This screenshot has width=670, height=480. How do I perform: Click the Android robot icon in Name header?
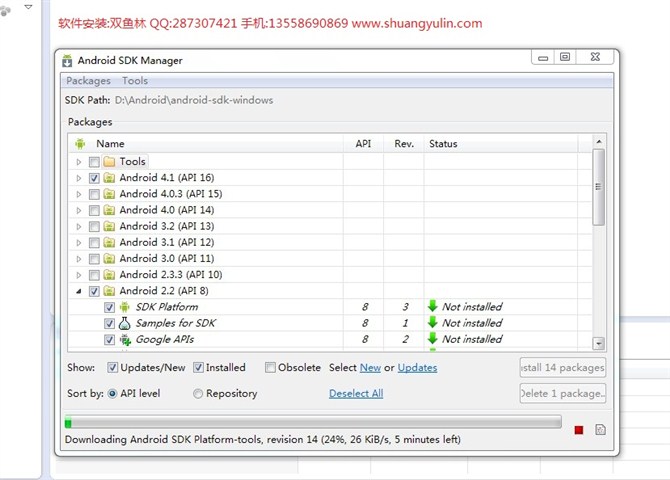[80, 144]
